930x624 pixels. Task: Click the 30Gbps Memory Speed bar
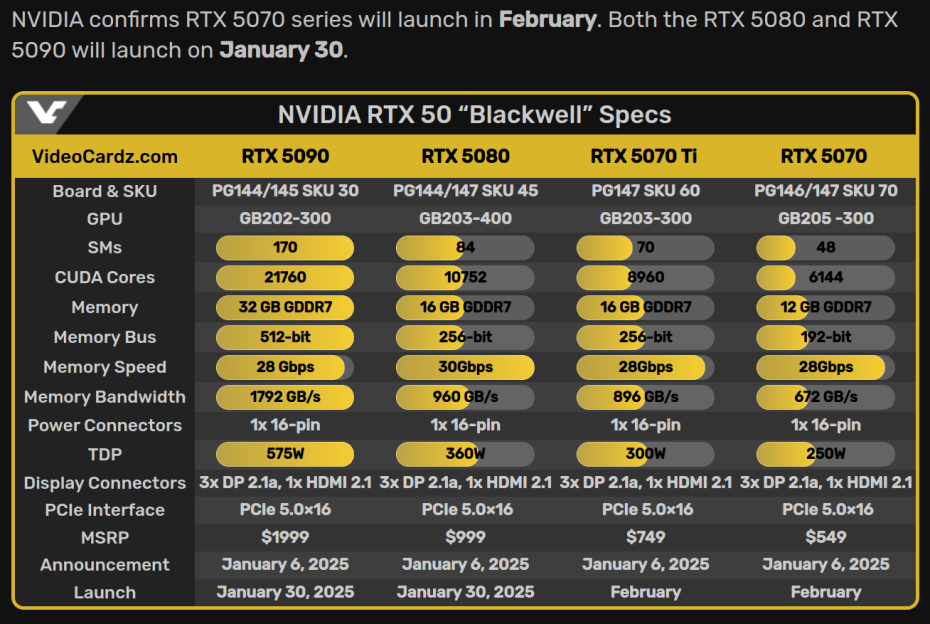(465, 367)
